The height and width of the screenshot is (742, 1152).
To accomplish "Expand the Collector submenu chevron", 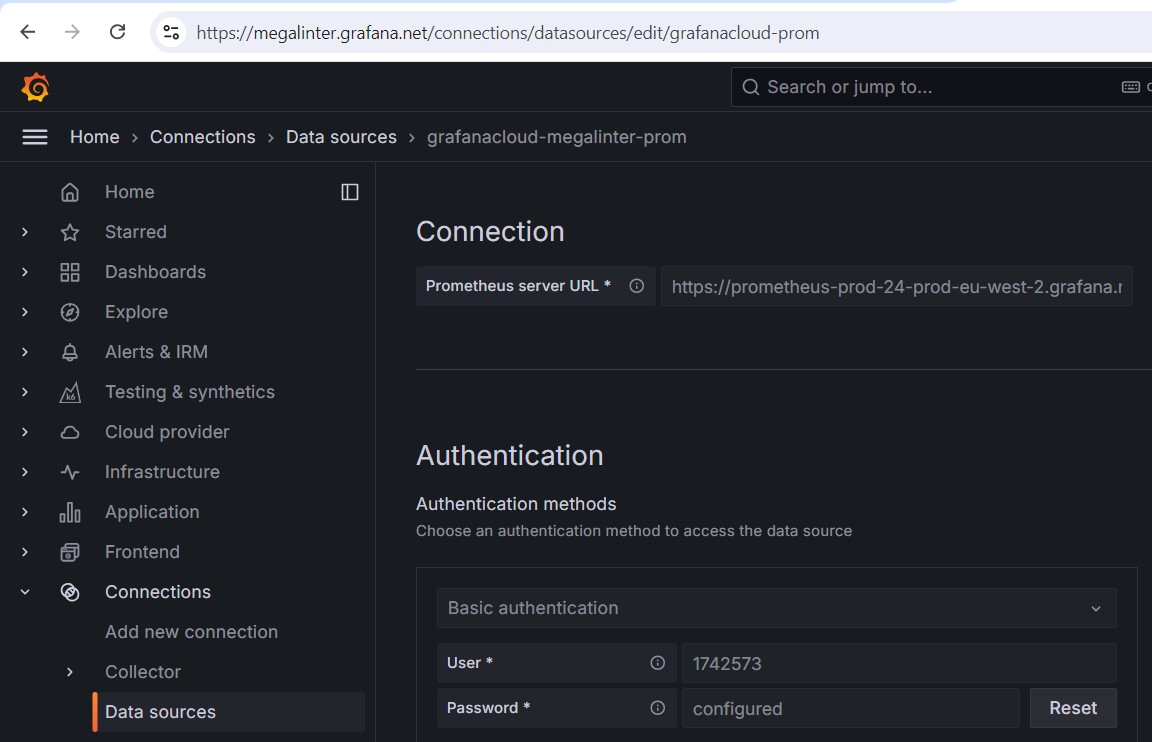I will pos(70,672).
